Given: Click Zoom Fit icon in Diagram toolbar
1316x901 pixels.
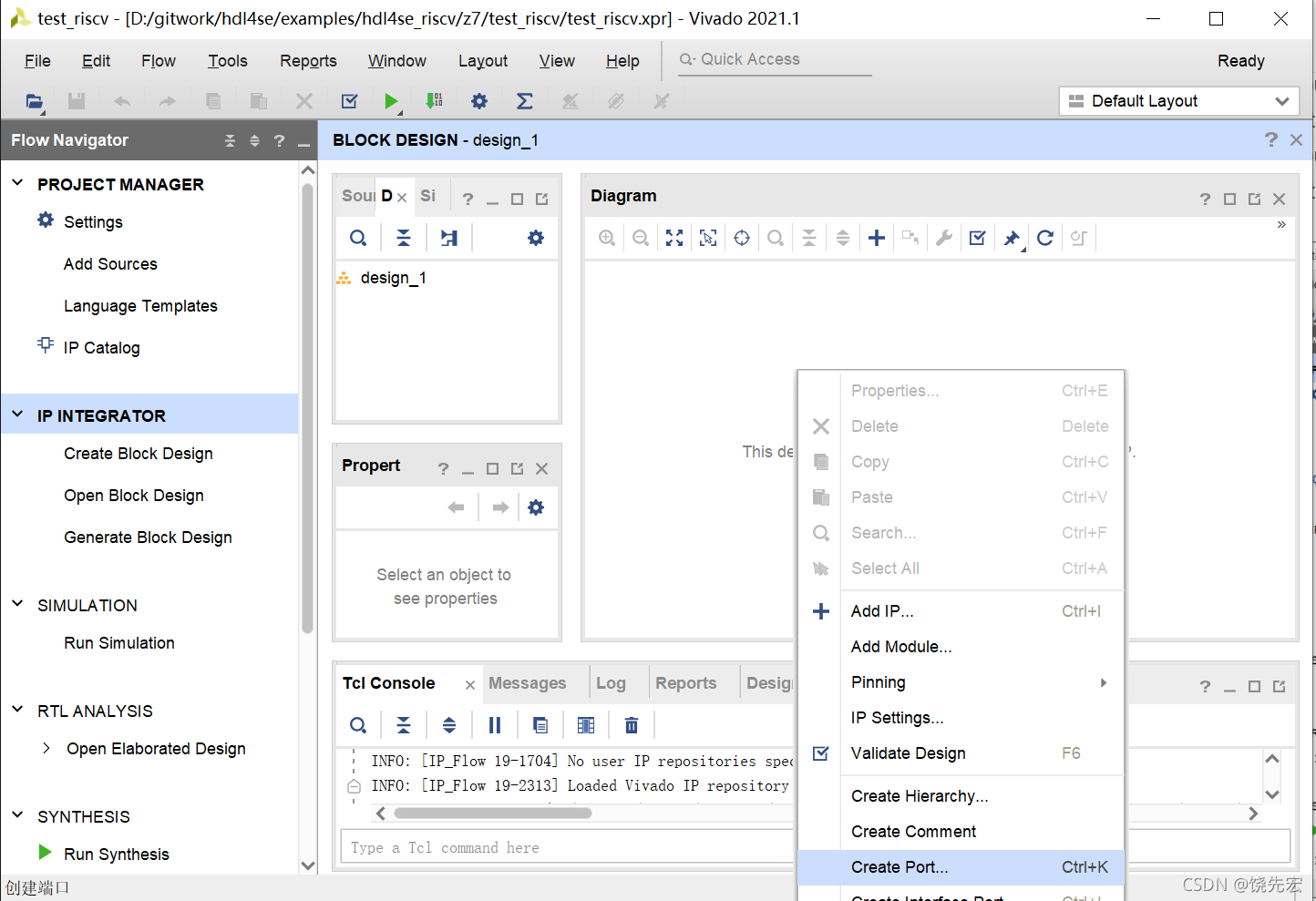Looking at the screenshot, I should (x=674, y=238).
